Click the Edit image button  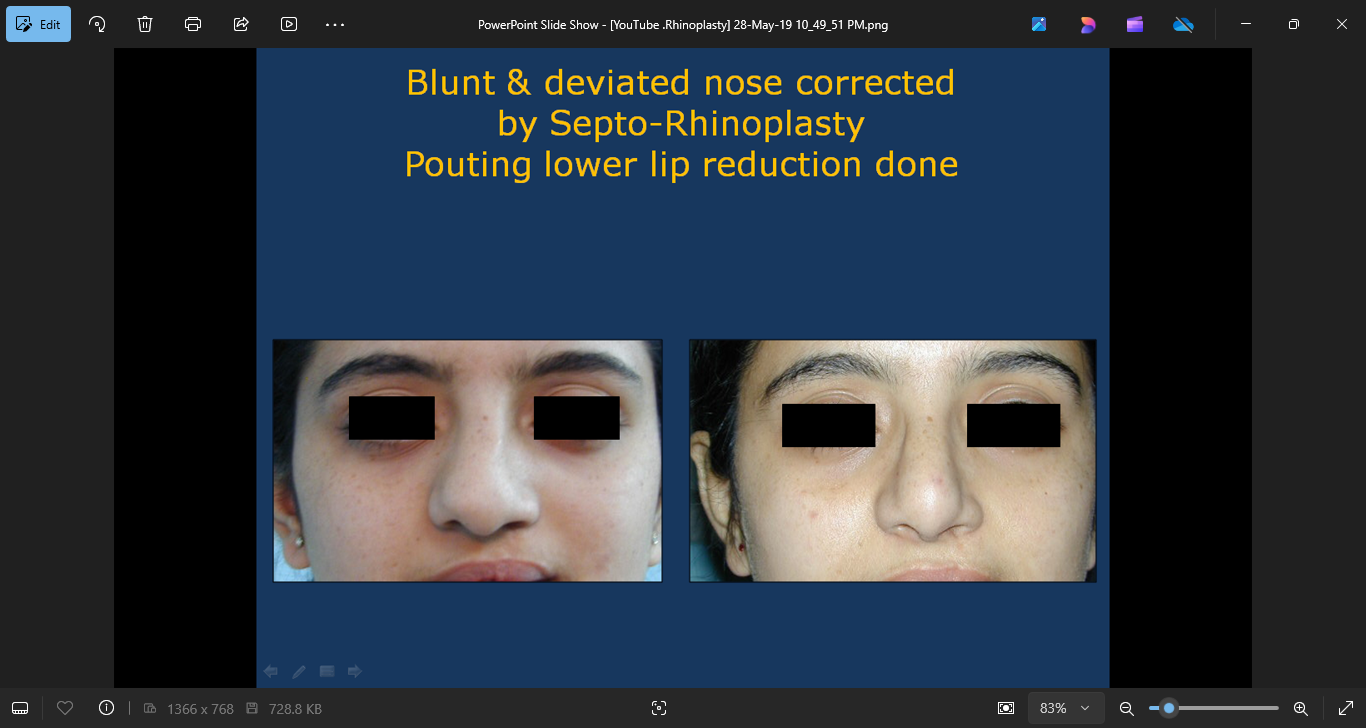39,24
